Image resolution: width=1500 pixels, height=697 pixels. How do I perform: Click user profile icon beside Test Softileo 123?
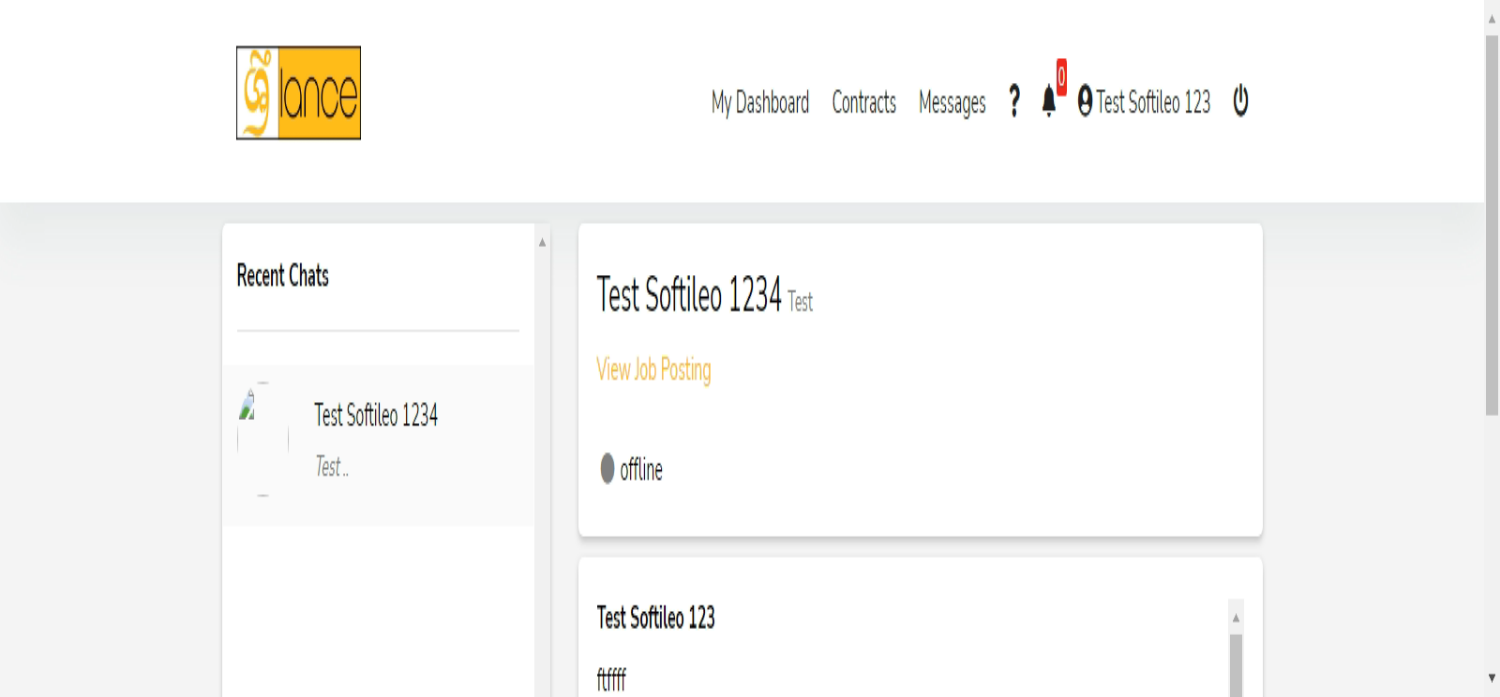[x=1085, y=102]
